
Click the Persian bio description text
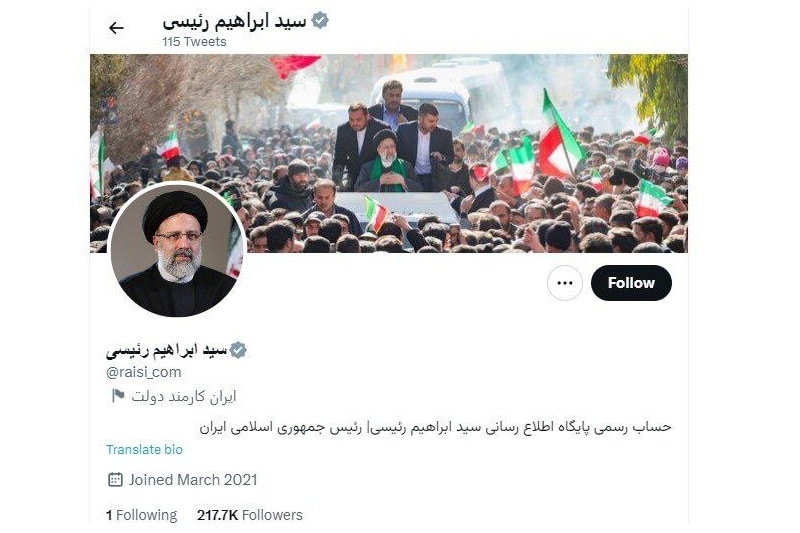[435, 427]
